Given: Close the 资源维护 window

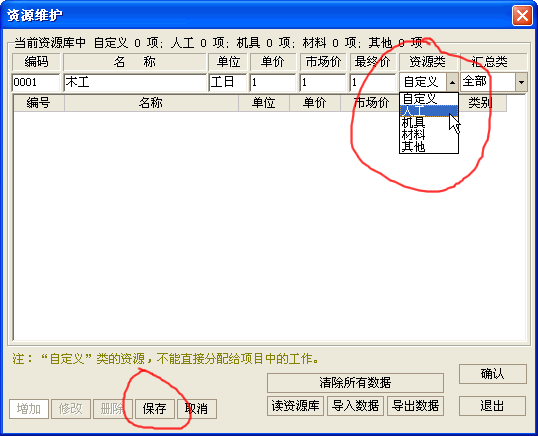Looking at the screenshot, I should pyautogui.click(x=522, y=15).
